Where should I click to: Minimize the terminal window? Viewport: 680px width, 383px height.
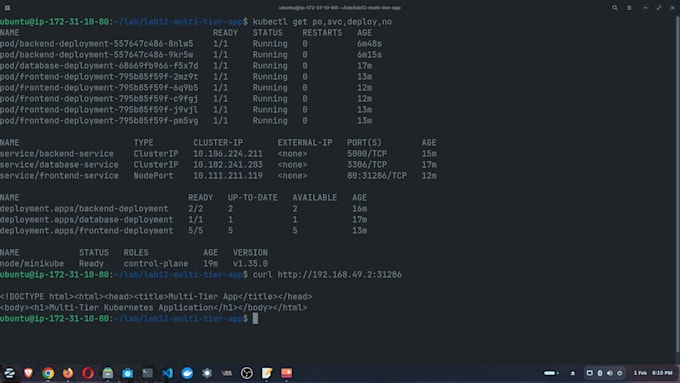click(x=645, y=8)
